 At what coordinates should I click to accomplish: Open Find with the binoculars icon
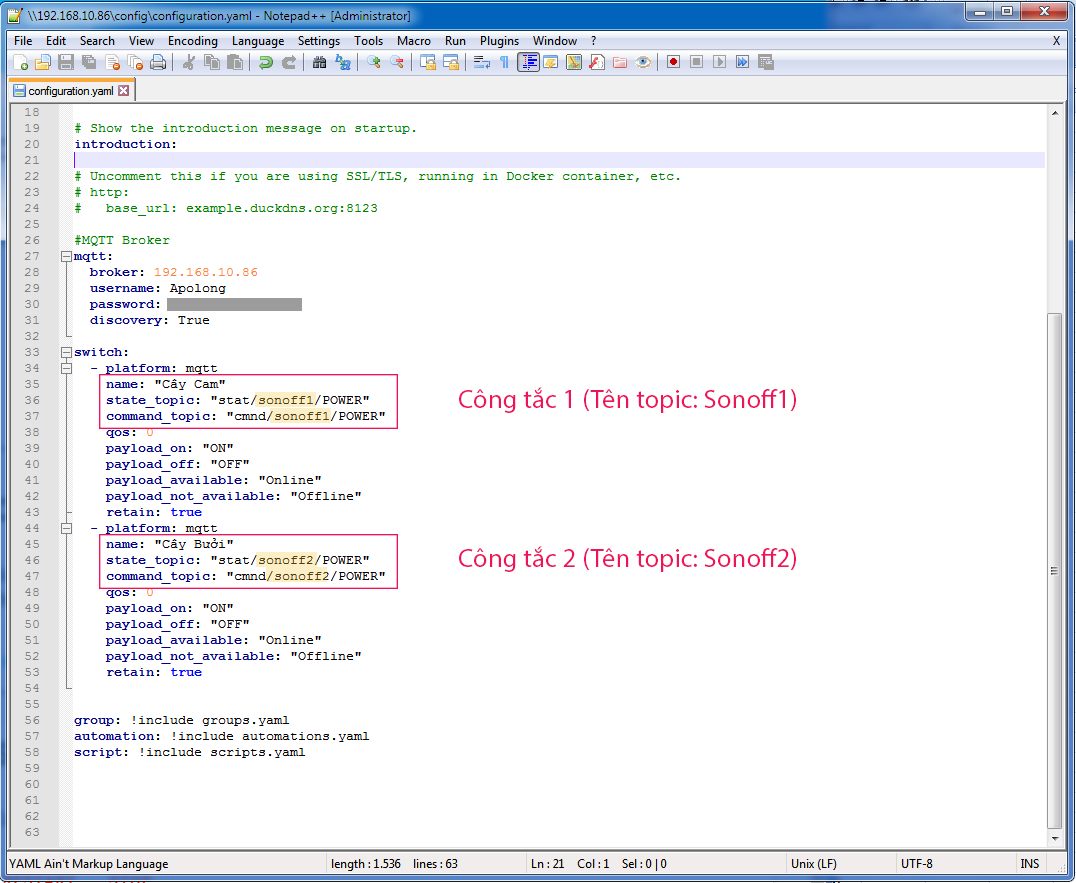click(319, 62)
